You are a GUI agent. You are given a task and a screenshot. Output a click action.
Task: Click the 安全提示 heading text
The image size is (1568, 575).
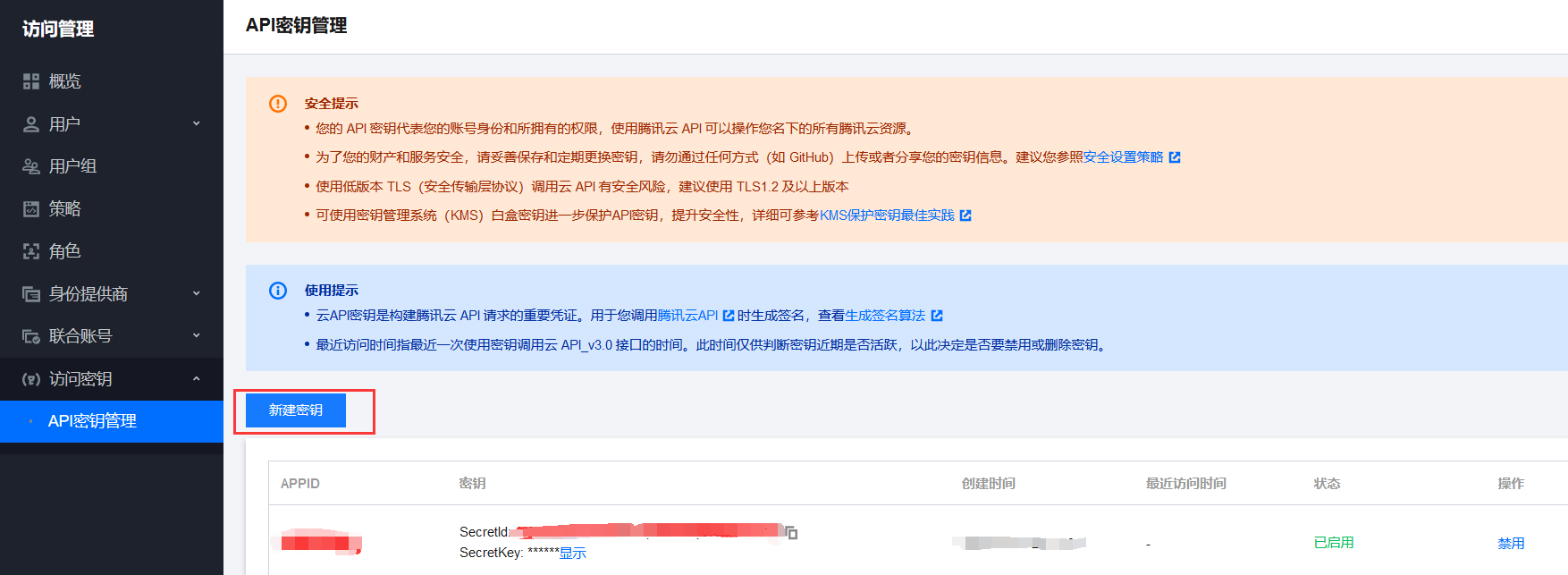point(332,104)
